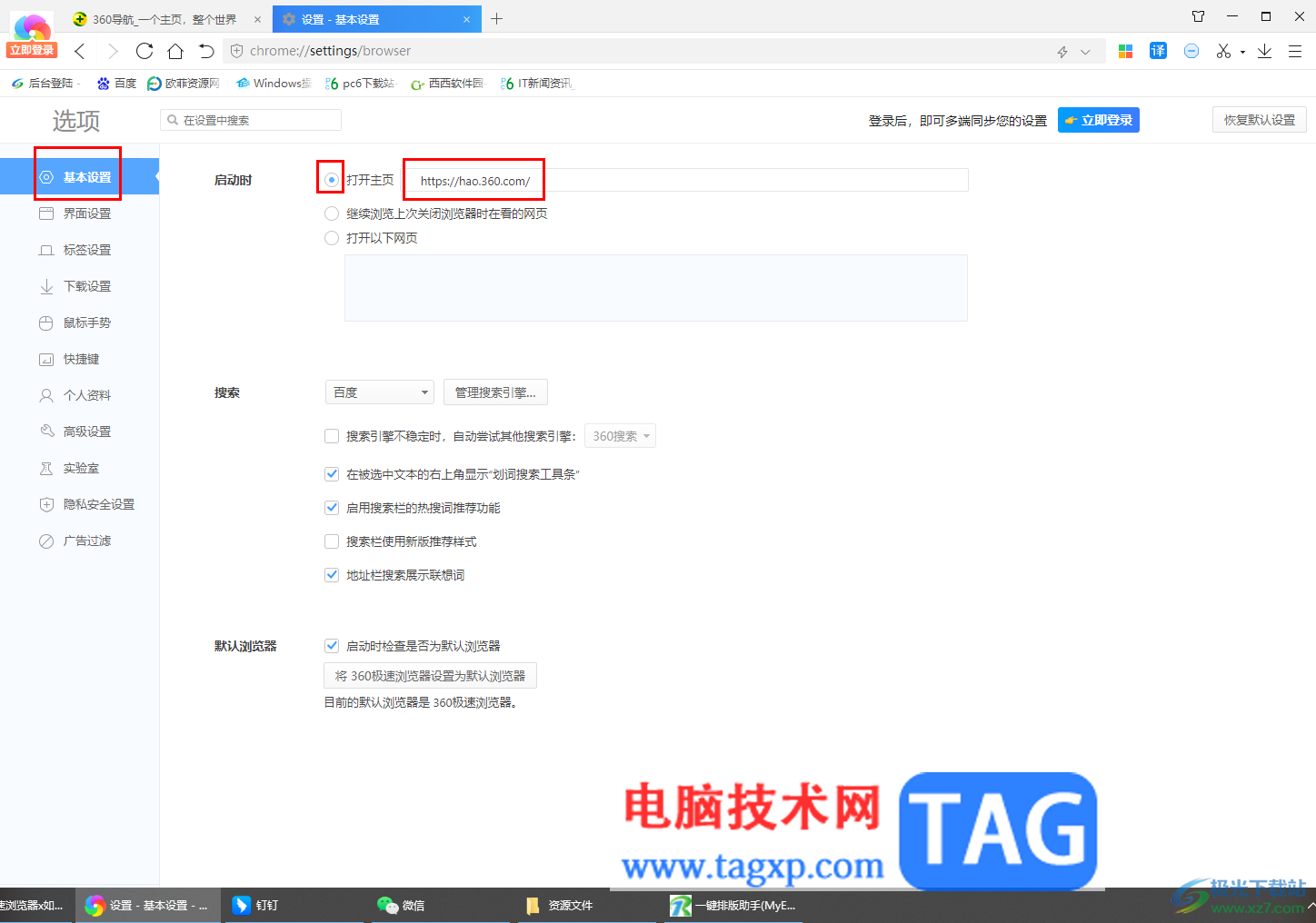Open the 后台登陆 bookmark
Screen dimensions: 1316x923
(x=45, y=84)
